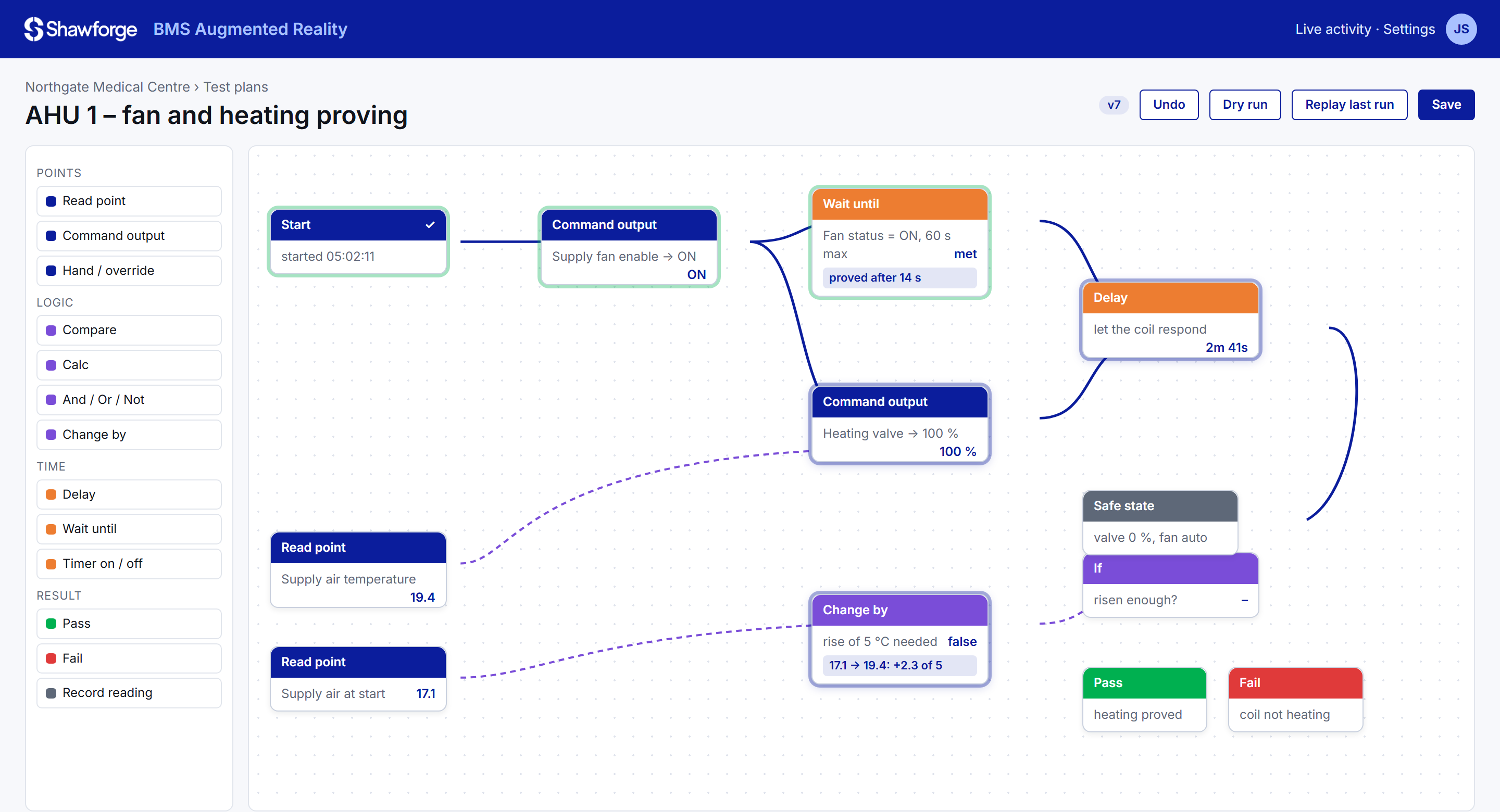This screenshot has width=1500, height=812.
Task: Select the Heating valve command output node
Action: point(899,424)
